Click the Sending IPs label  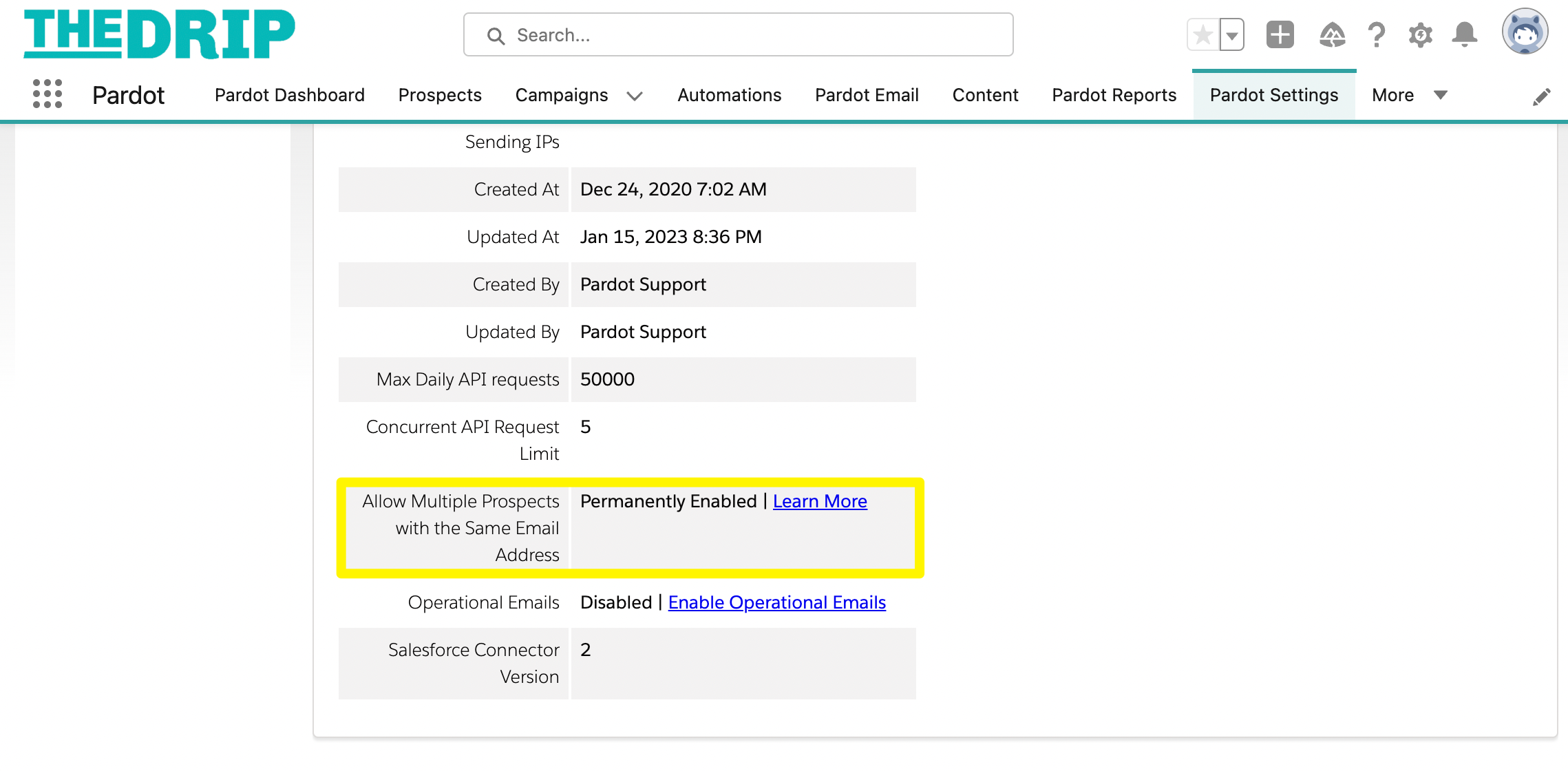tap(512, 142)
